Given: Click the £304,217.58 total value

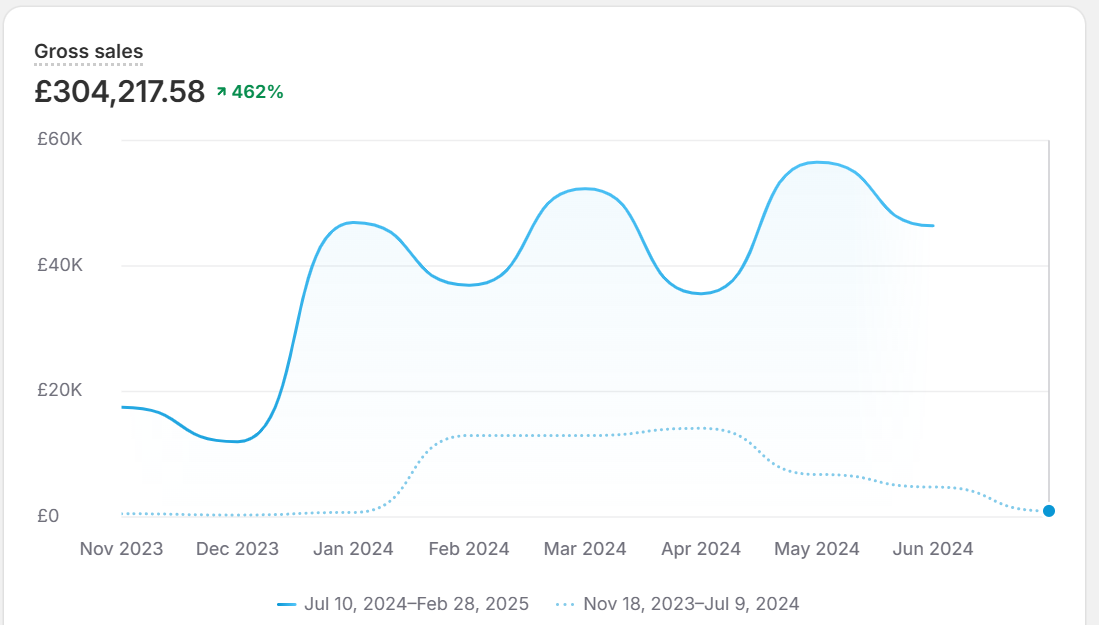Looking at the screenshot, I should pos(119,92).
